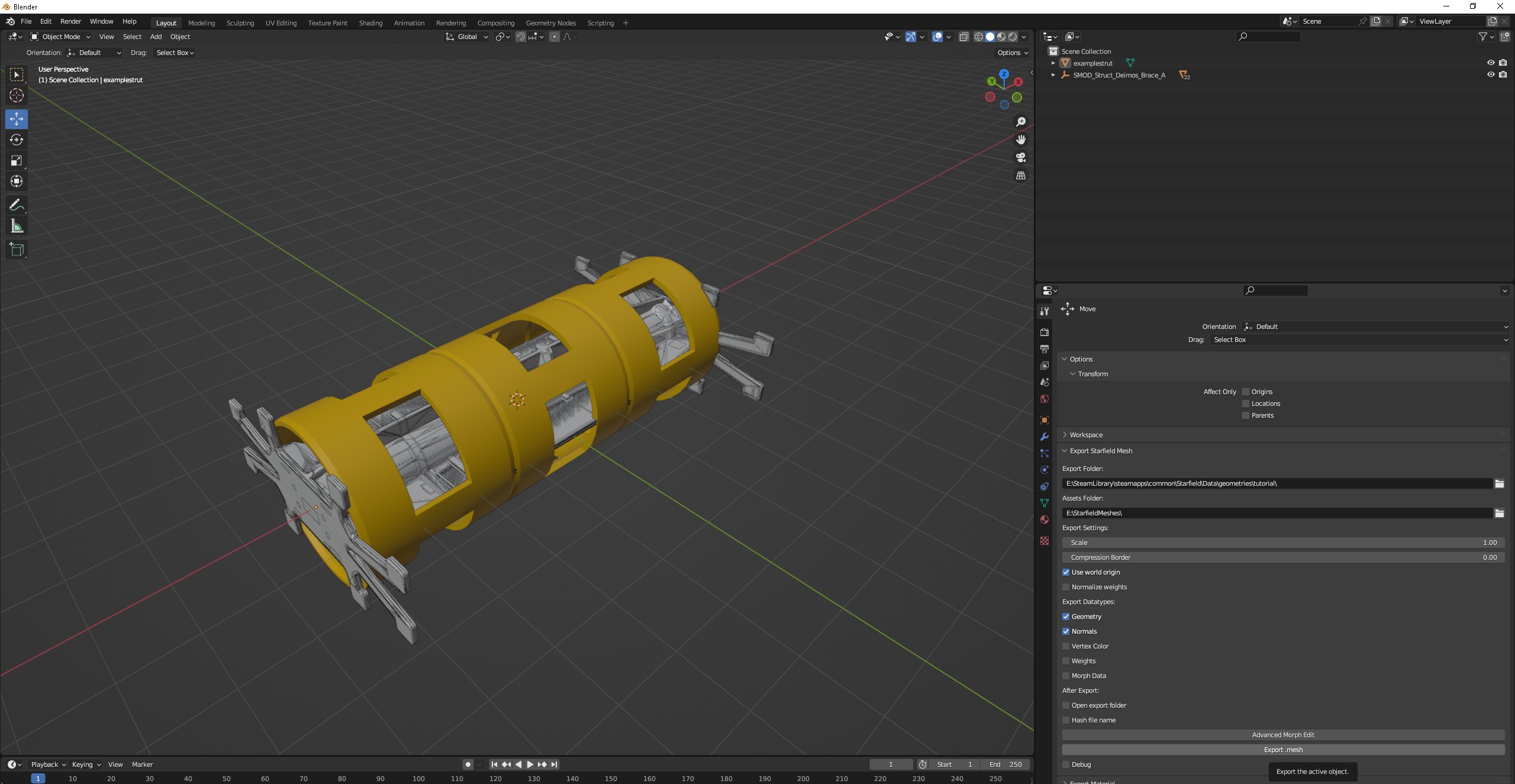Viewport: 1515px width, 784px height.
Task: Open the File menu
Action: point(26,21)
